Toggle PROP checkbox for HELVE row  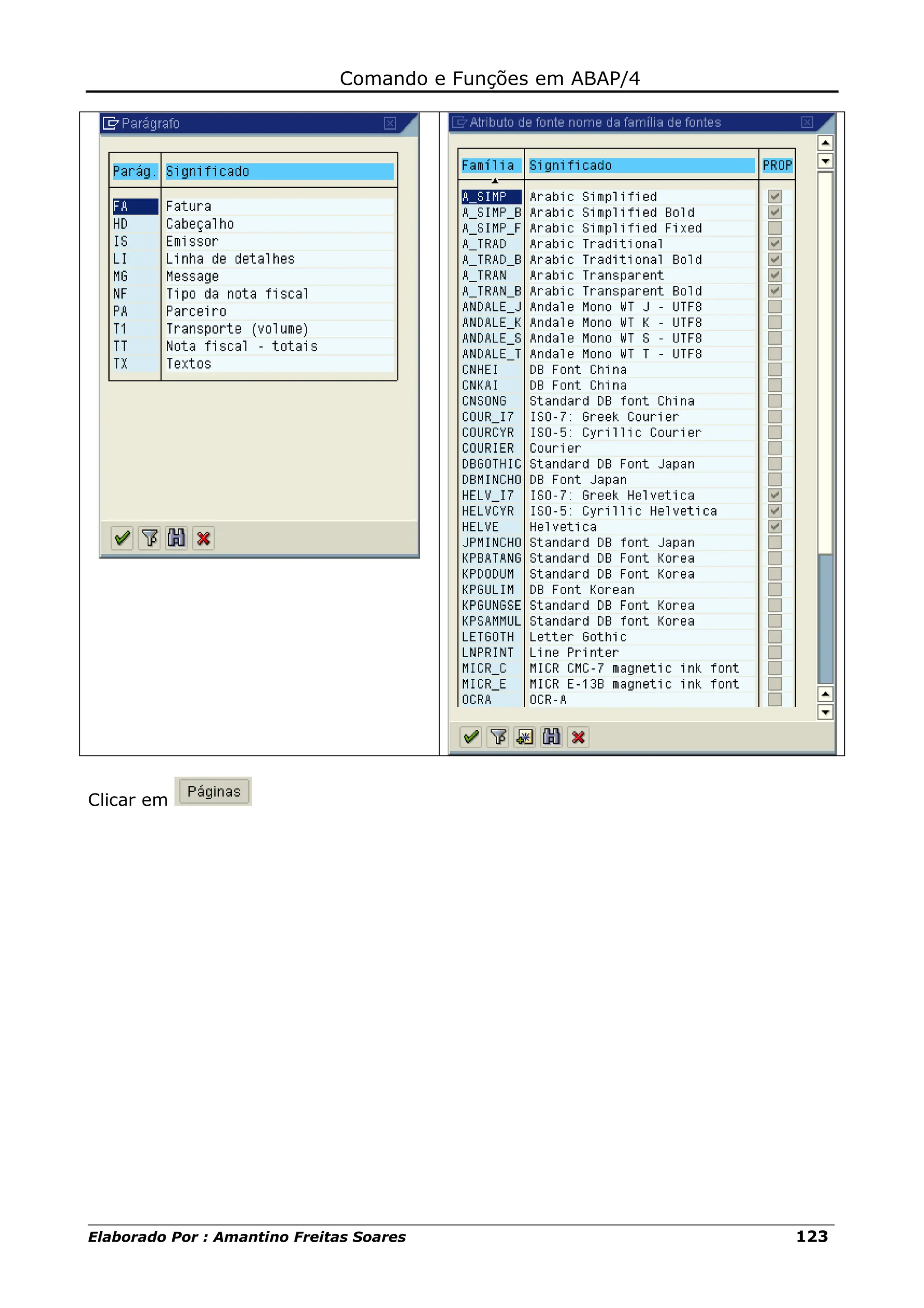point(774,526)
